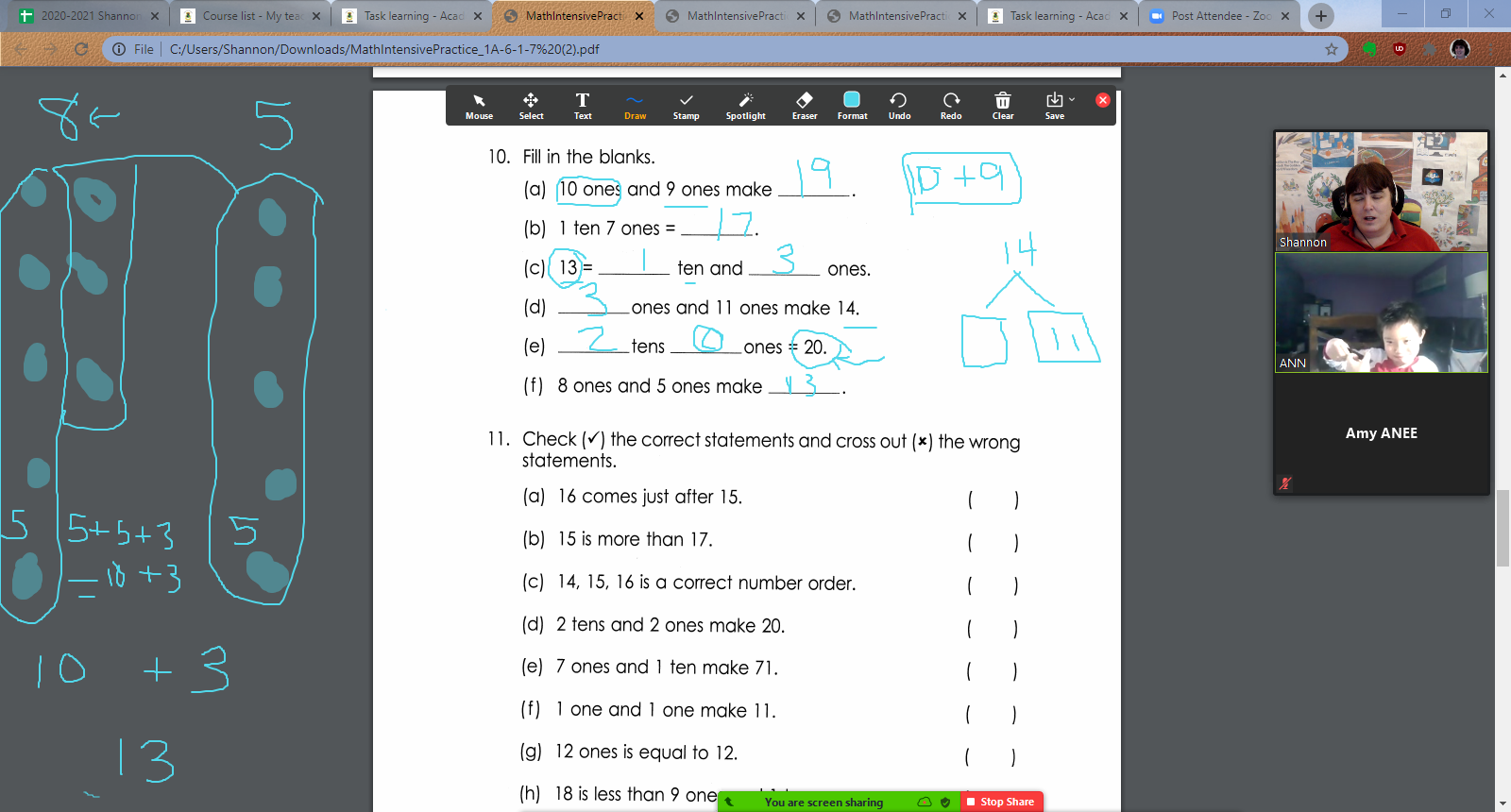The height and width of the screenshot is (812, 1511).
Task: Click Stop Share button
Action: (x=1002, y=802)
